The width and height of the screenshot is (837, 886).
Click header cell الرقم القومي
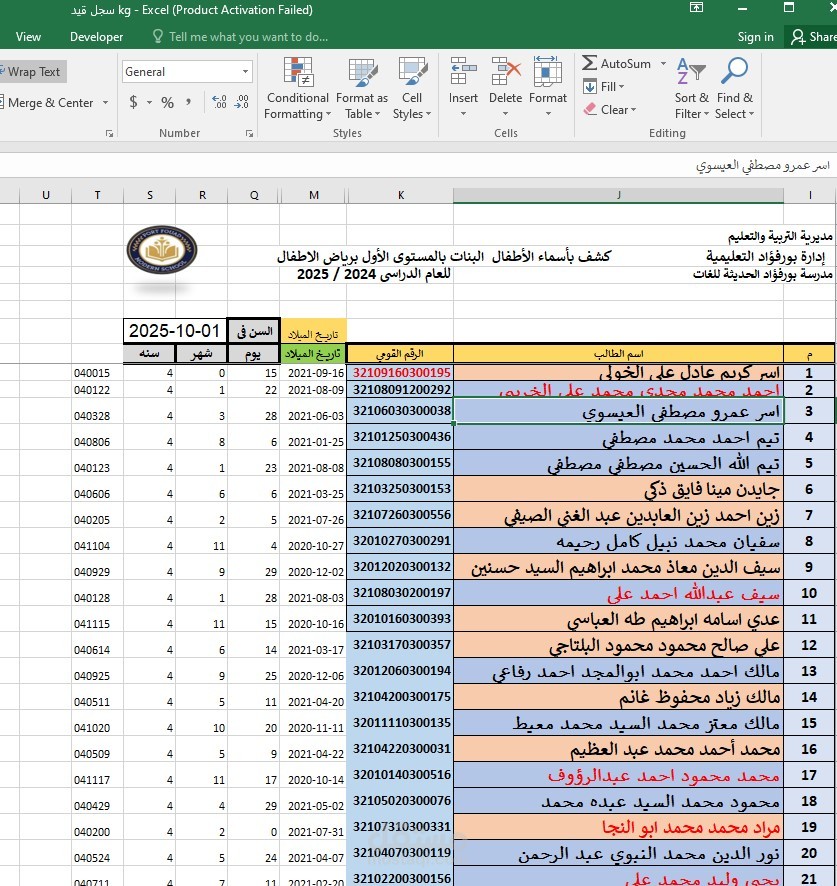pyautogui.click(x=400, y=354)
